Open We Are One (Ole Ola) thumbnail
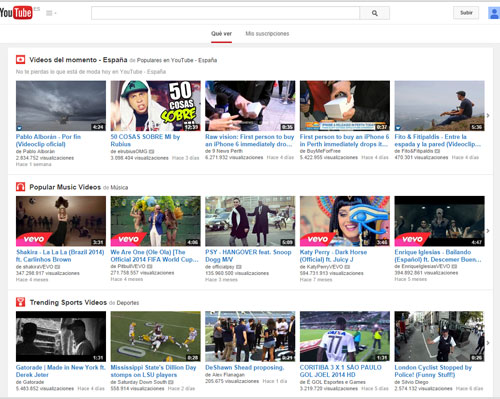500x399 pixels. (156, 221)
